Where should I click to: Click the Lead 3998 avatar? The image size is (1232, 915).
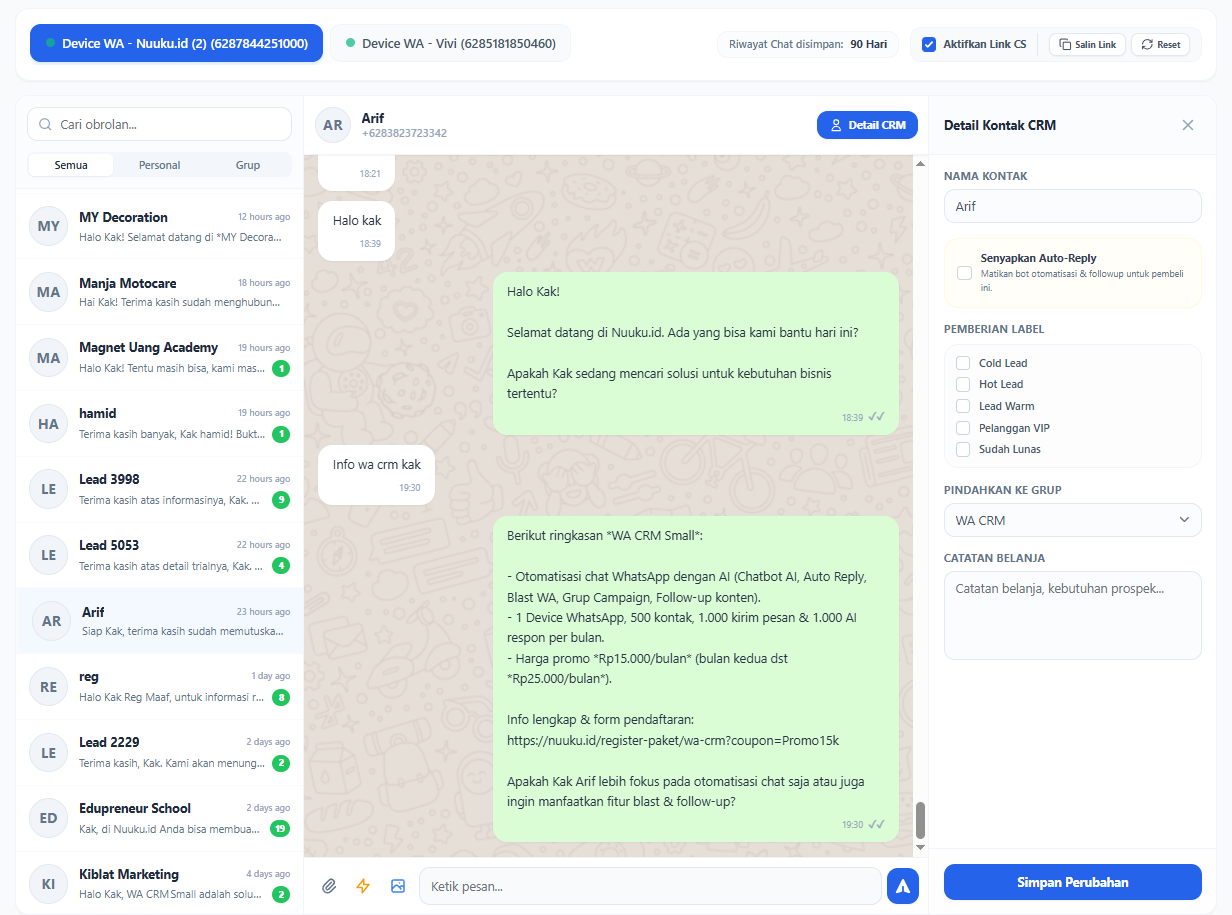click(49, 489)
